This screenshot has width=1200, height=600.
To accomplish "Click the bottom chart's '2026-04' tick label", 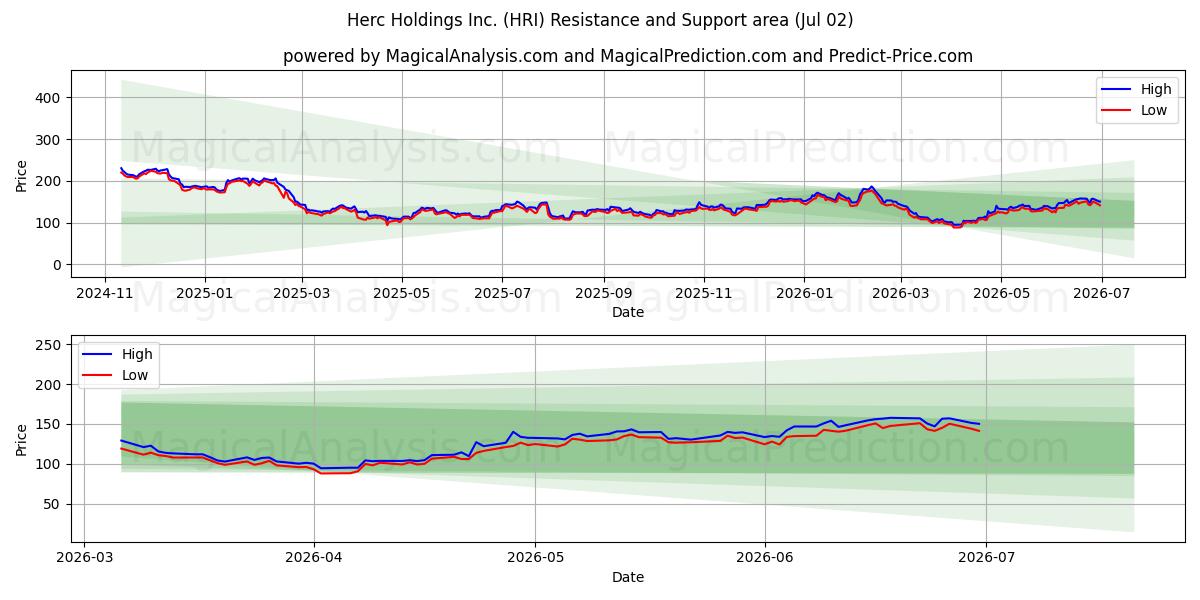I will [314, 559].
